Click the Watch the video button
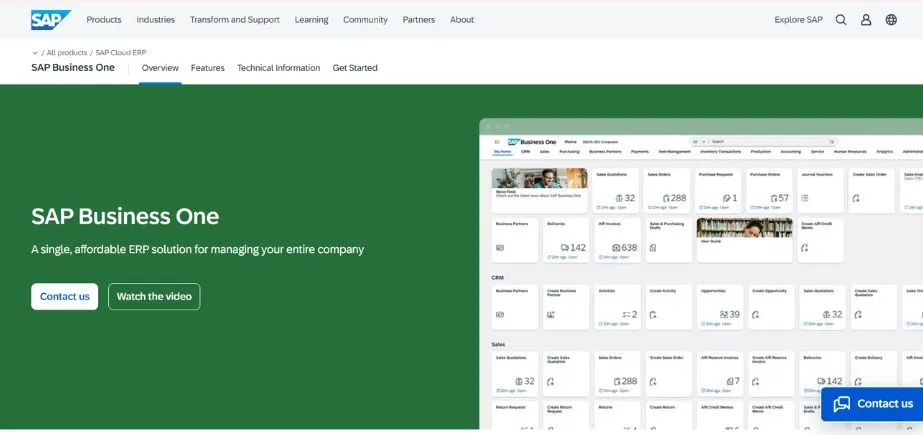923x435 pixels. [154, 297]
